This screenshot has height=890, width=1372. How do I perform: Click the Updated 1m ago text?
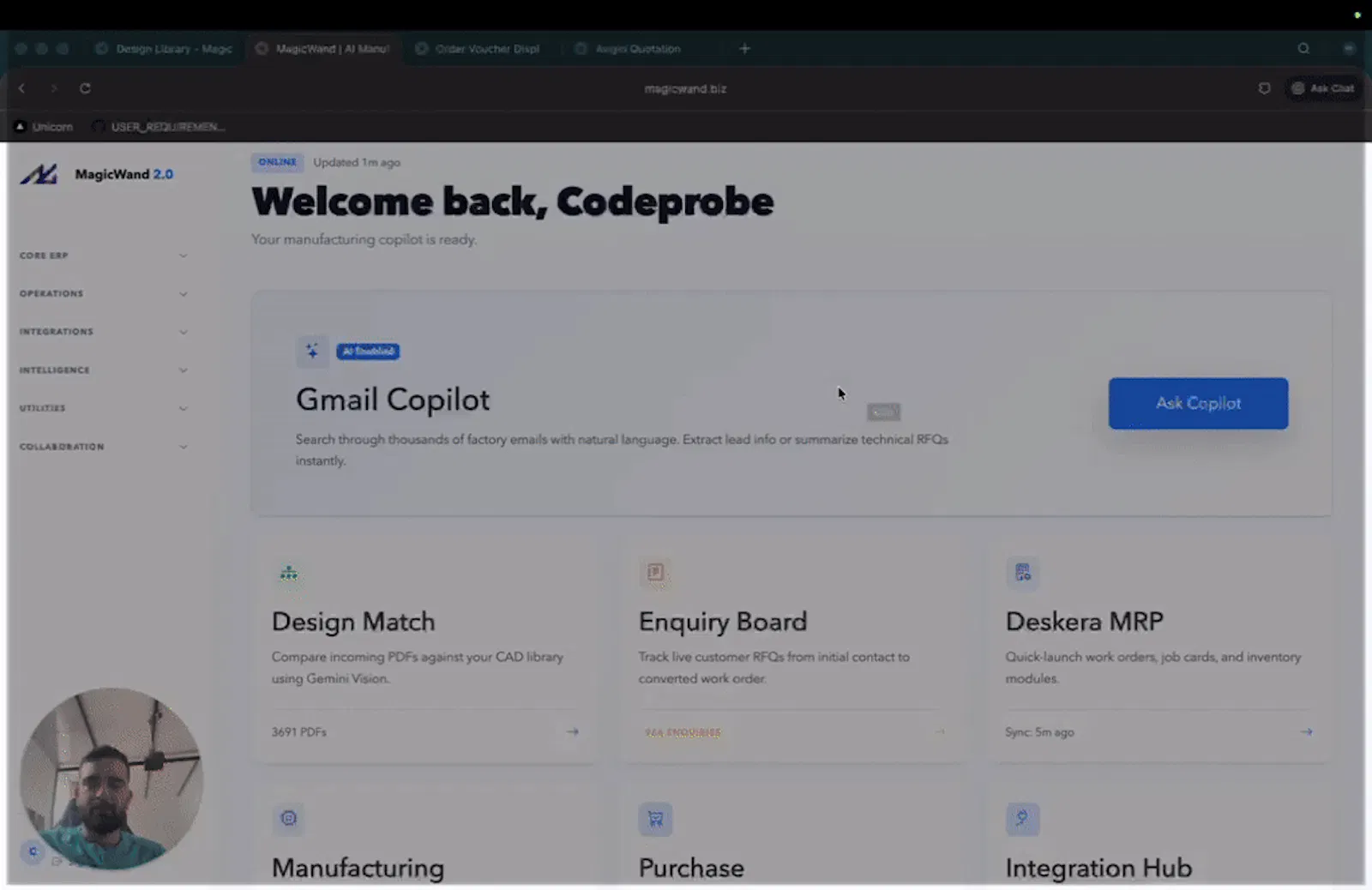(357, 162)
